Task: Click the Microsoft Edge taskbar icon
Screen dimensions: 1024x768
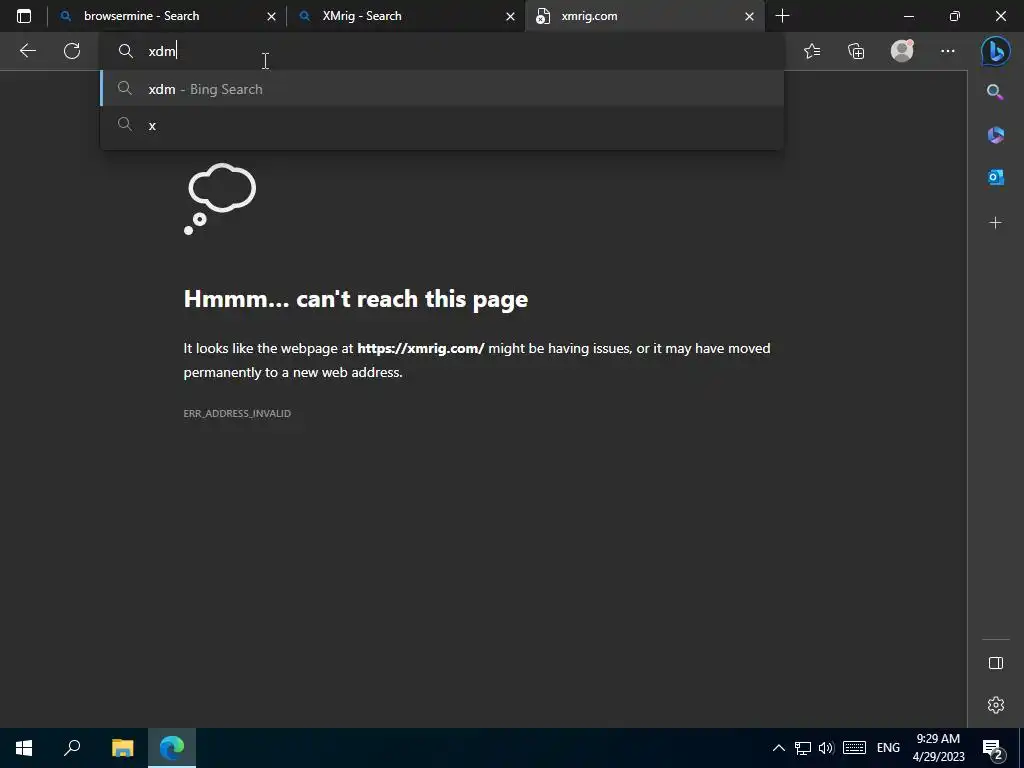Action: pos(172,748)
